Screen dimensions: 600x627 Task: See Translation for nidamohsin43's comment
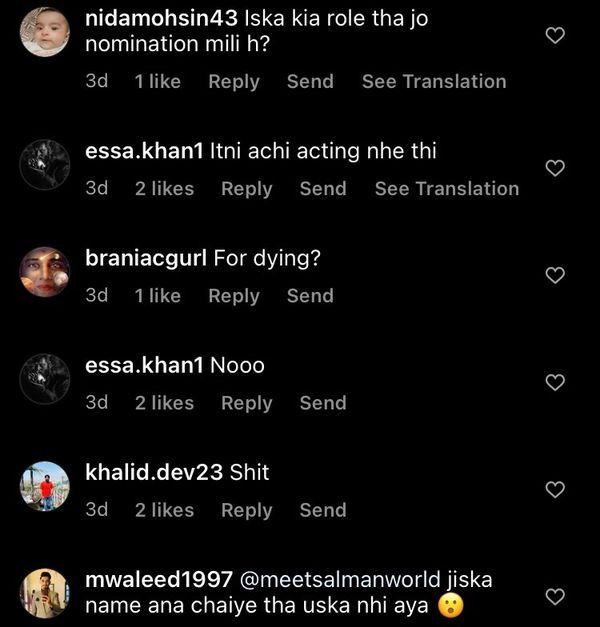[434, 82]
